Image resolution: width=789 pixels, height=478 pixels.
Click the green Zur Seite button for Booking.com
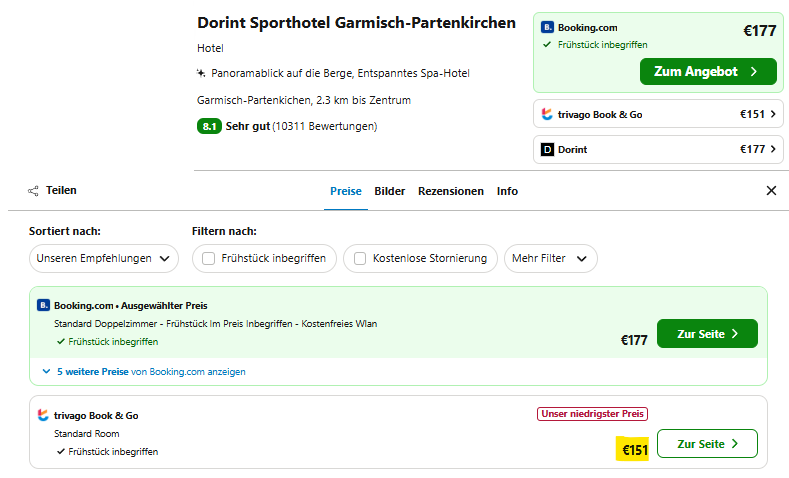[x=707, y=334]
